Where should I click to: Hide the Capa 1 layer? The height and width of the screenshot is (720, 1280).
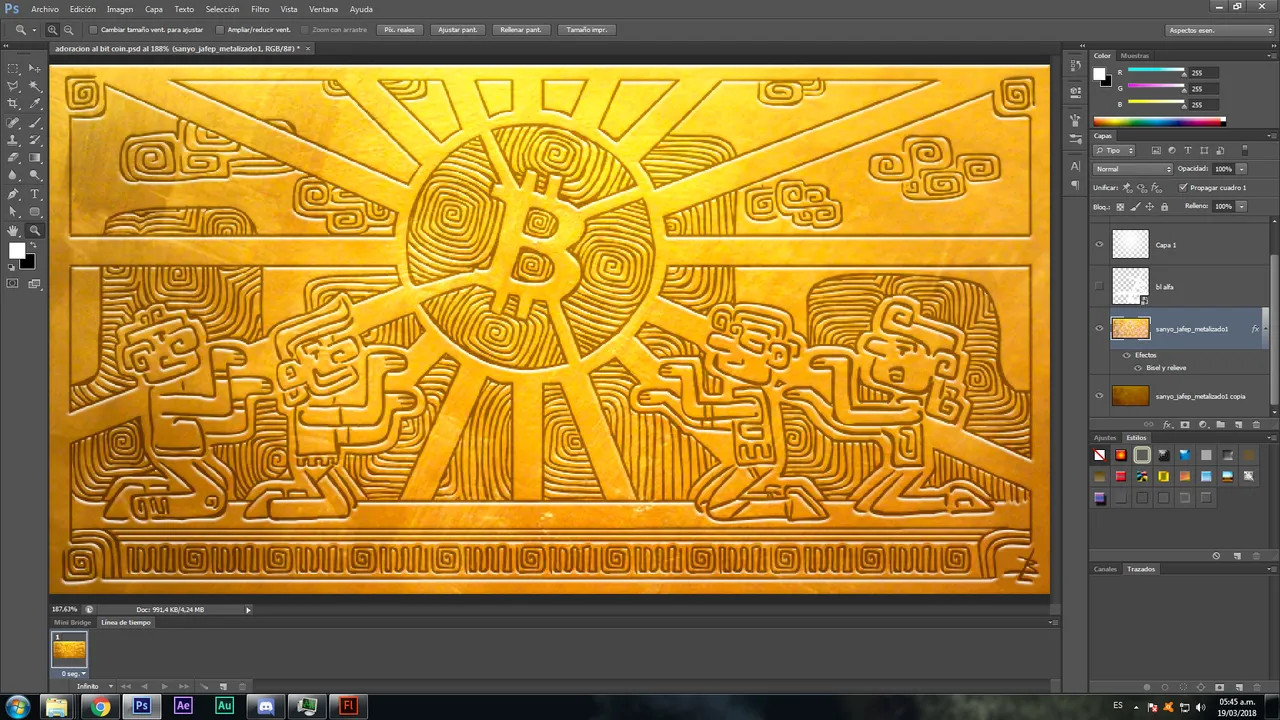(x=1099, y=244)
